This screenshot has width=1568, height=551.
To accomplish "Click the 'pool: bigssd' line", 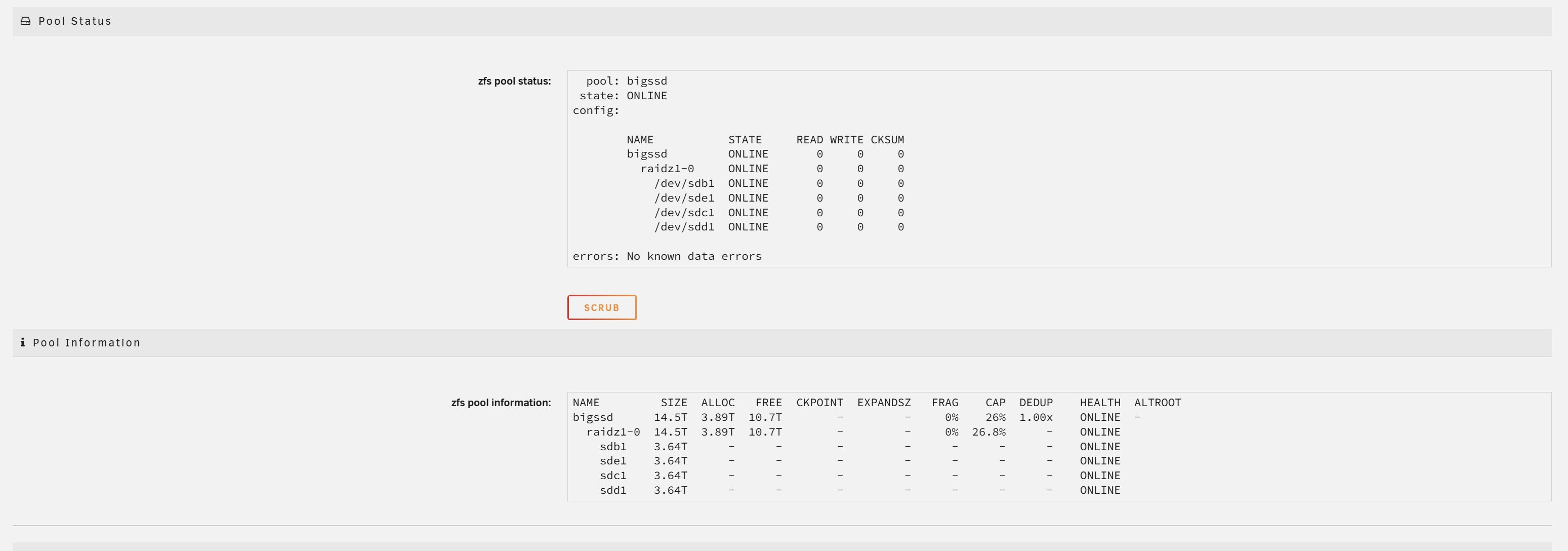I will coord(627,81).
